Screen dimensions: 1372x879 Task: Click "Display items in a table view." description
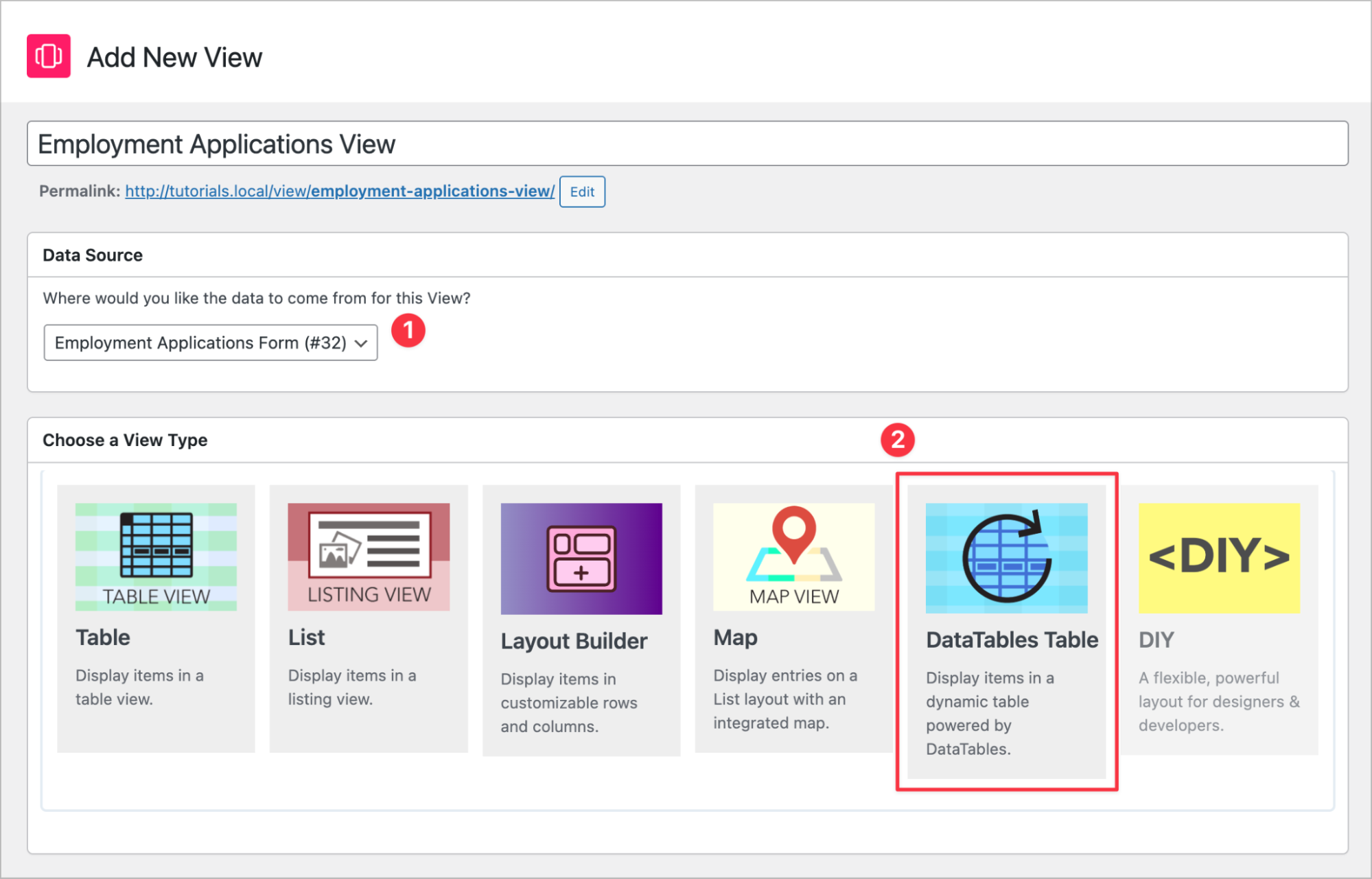tap(139, 687)
